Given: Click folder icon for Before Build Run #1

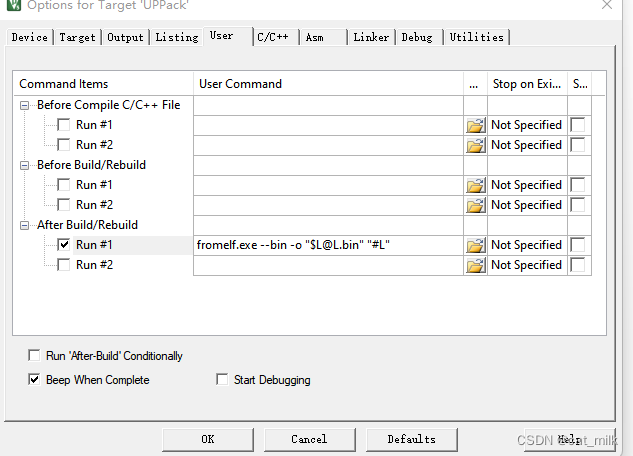Looking at the screenshot, I should pyautogui.click(x=476, y=185).
